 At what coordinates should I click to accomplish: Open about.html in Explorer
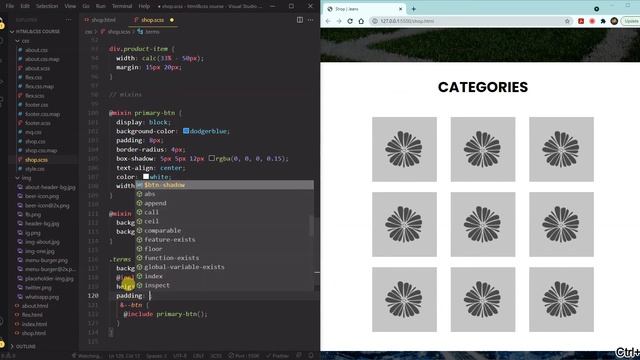[x=35, y=306]
